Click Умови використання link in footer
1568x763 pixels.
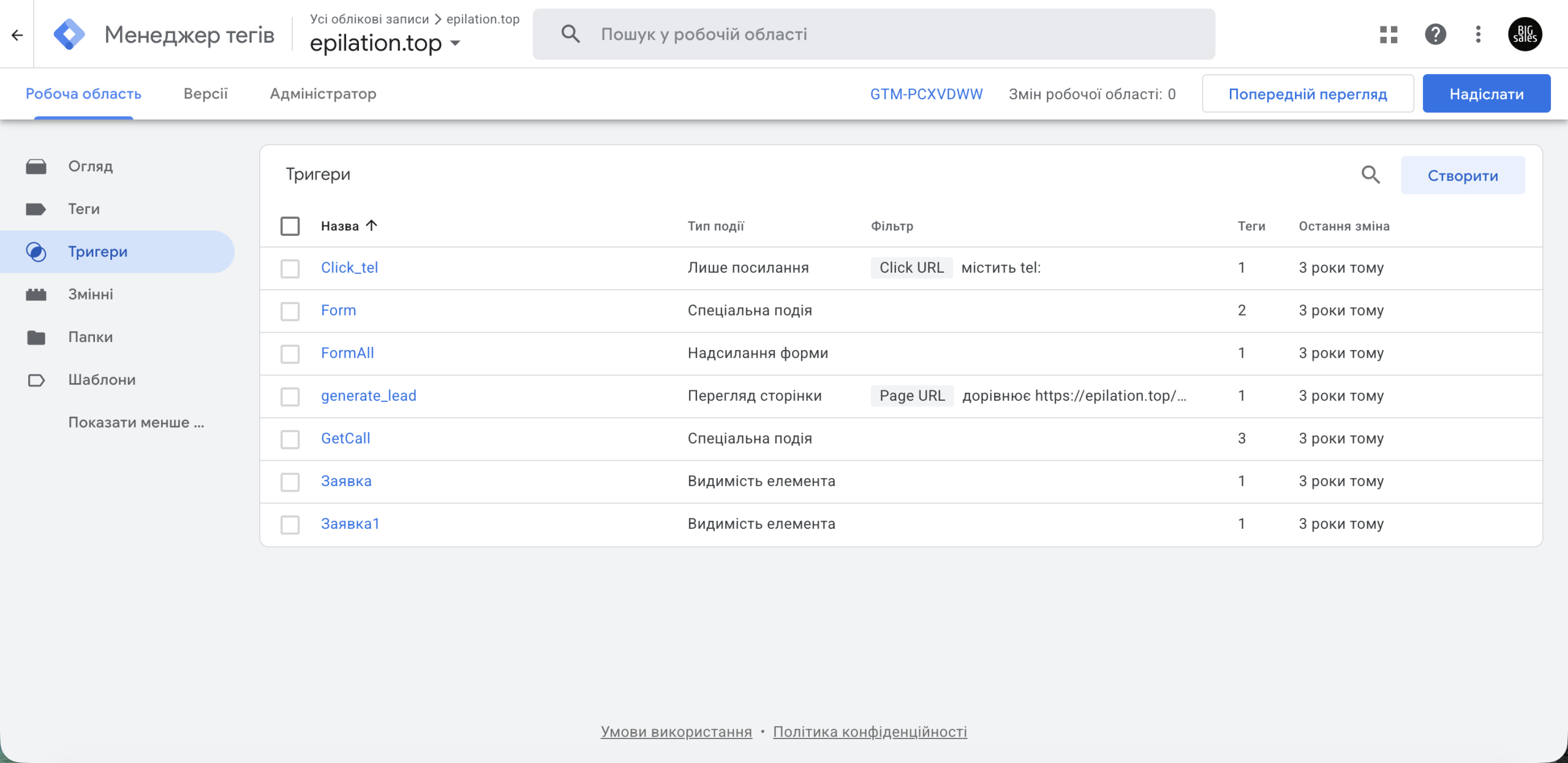tap(676, 732)
